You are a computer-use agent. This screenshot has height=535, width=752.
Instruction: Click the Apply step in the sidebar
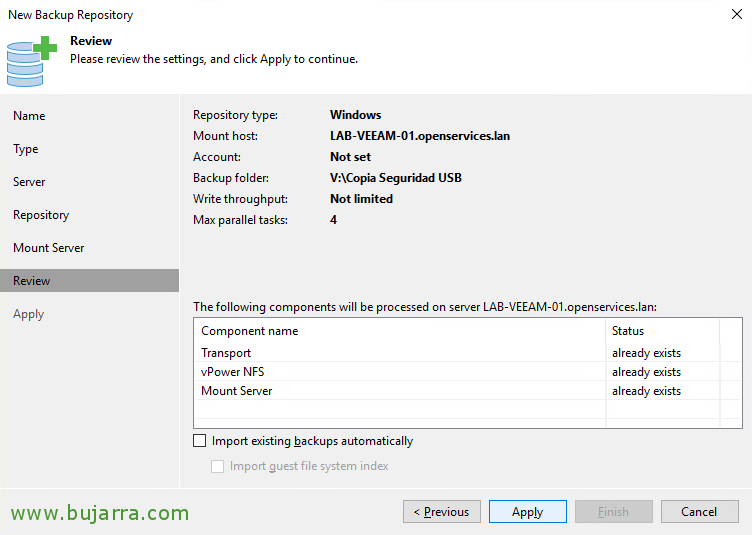[x=29, y=314]
